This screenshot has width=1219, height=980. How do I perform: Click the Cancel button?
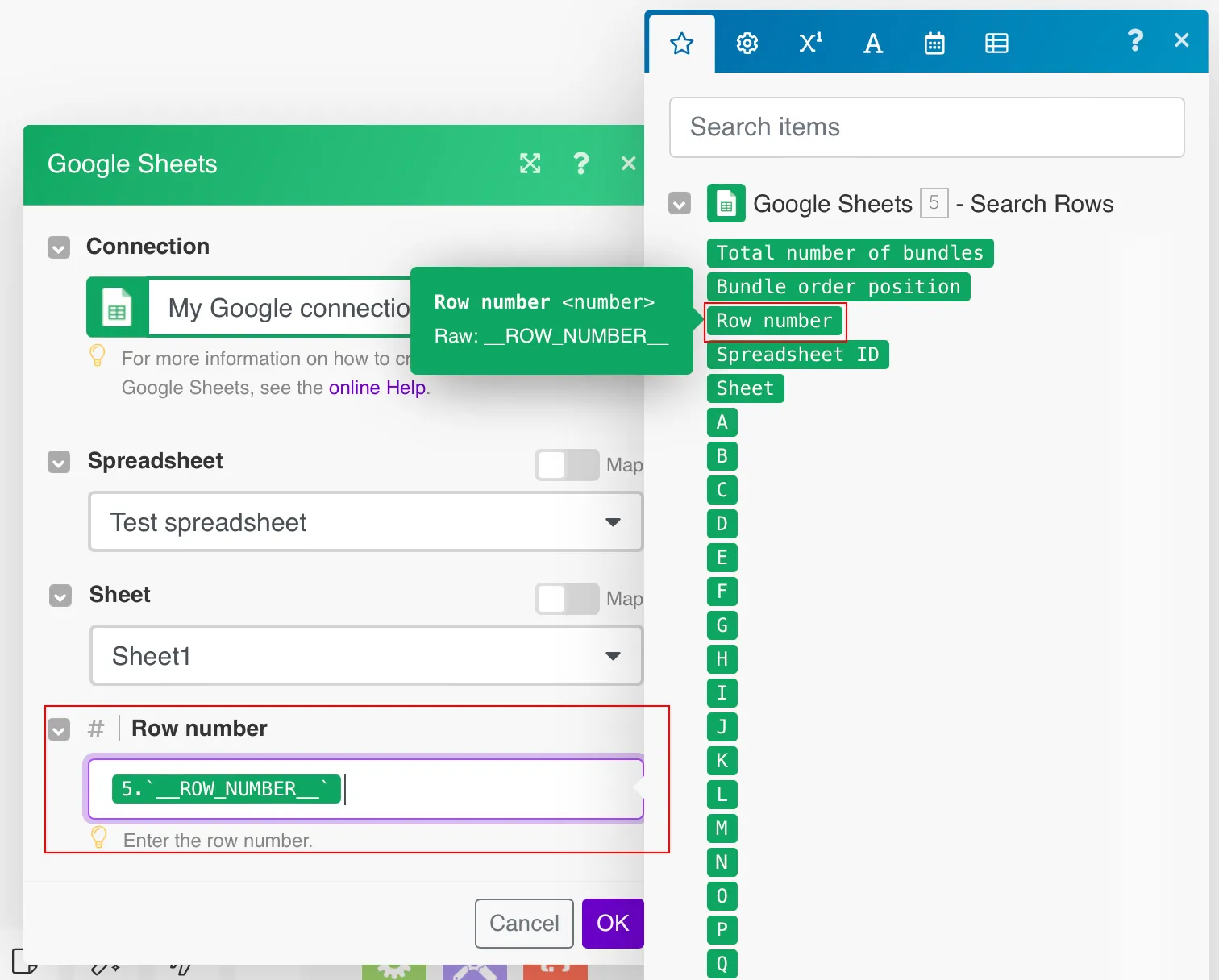click(524, 924)
